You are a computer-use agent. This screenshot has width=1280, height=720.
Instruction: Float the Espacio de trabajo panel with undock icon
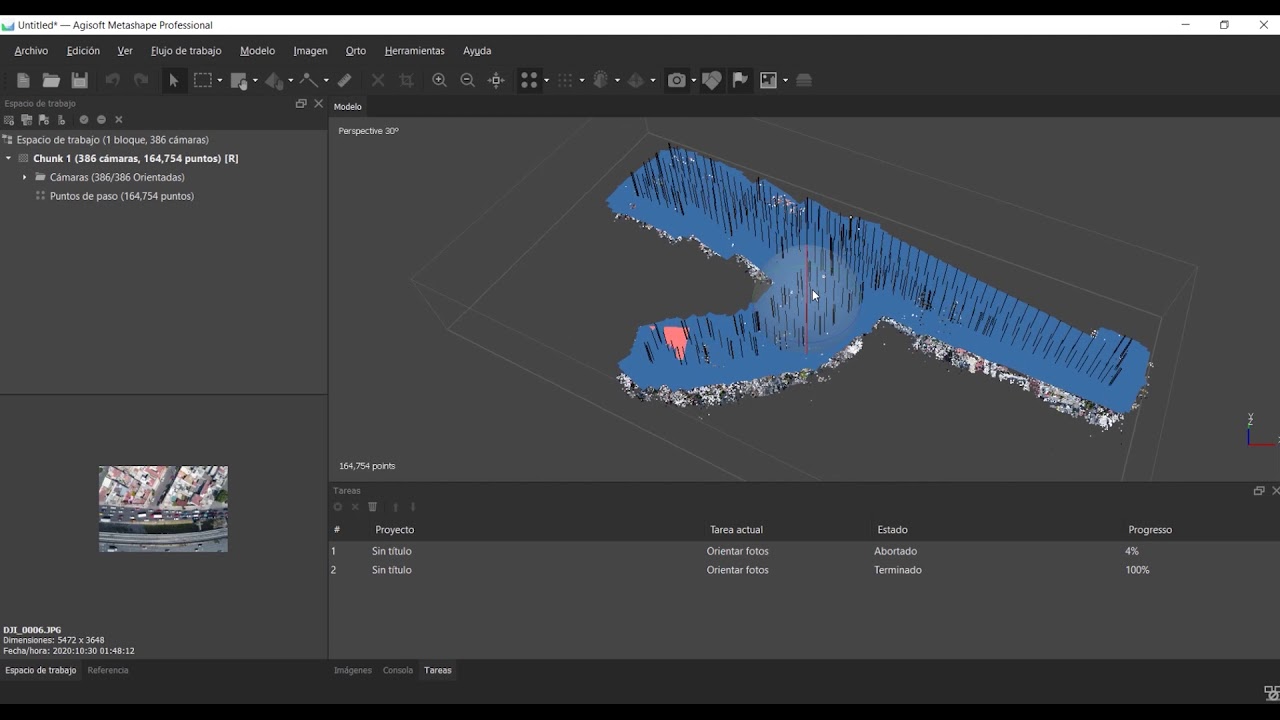301,103
